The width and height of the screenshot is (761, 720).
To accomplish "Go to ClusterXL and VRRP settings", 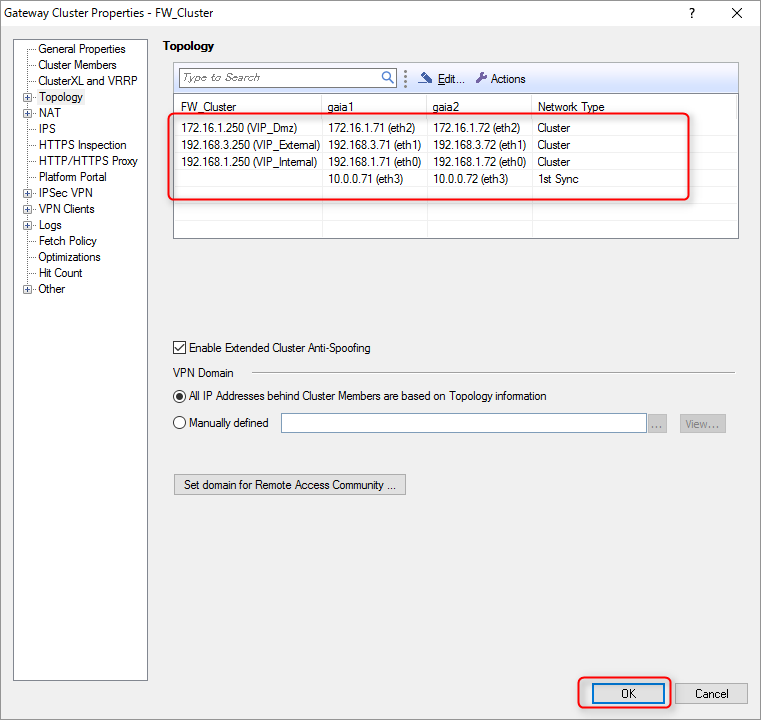I will pyautogui.click(x=88, y=81).
